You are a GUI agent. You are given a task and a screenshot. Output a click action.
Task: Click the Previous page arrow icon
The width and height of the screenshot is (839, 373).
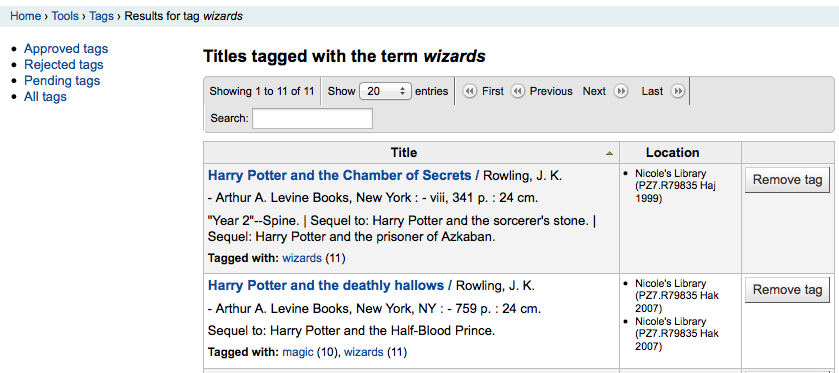pos(517,92)
